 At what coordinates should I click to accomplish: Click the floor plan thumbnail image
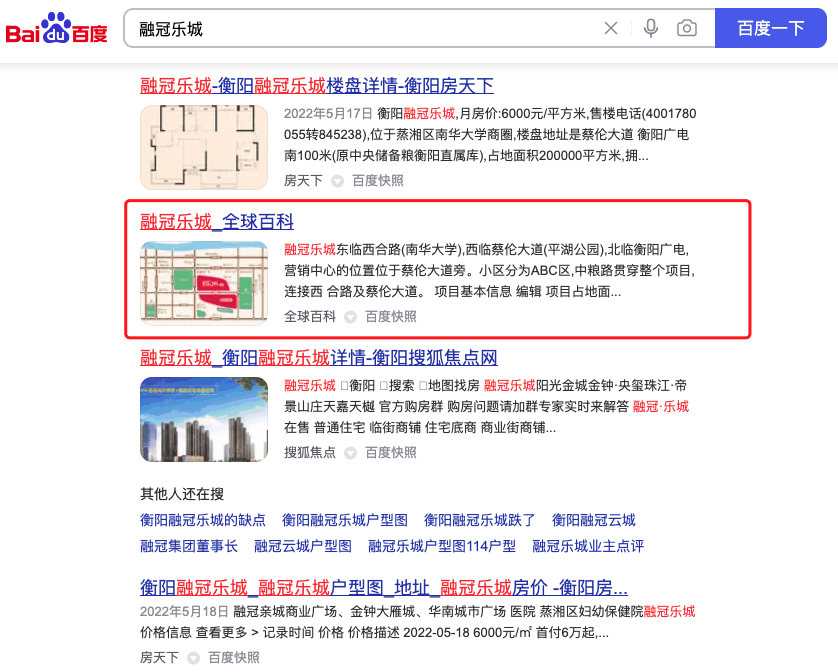point(204,147)
